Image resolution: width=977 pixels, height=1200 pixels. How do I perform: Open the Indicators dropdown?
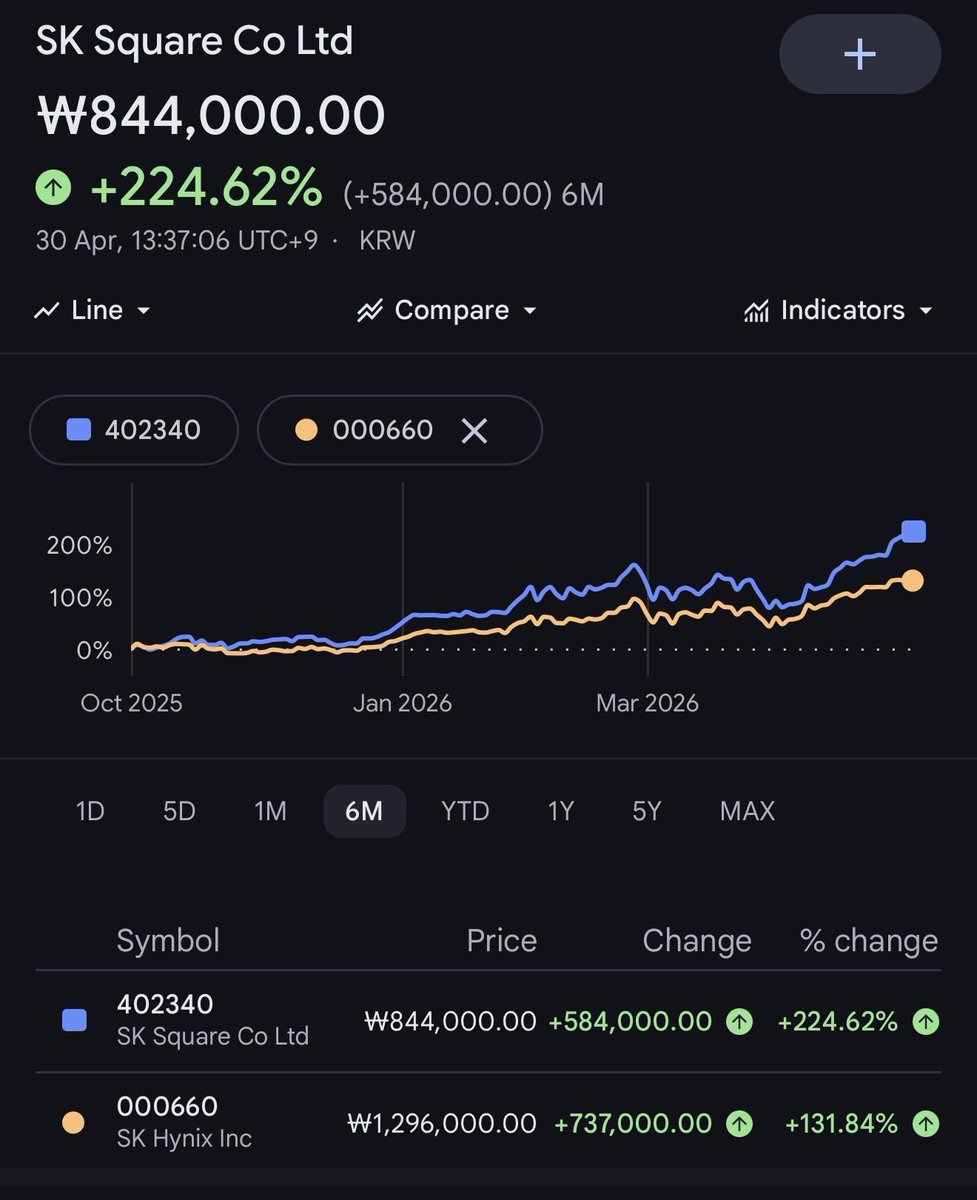point(838,310)
